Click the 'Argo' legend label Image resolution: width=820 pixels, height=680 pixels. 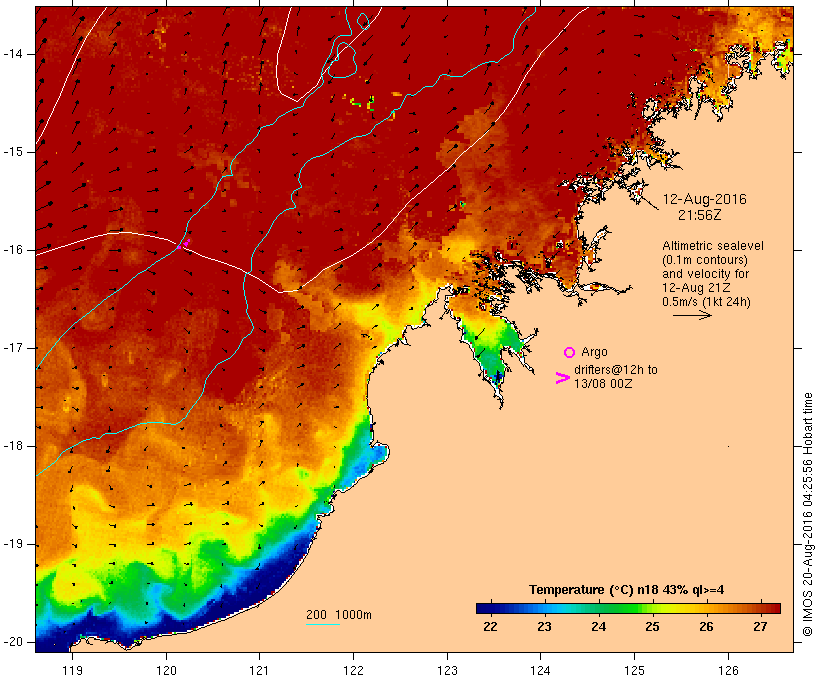(594, 352)
